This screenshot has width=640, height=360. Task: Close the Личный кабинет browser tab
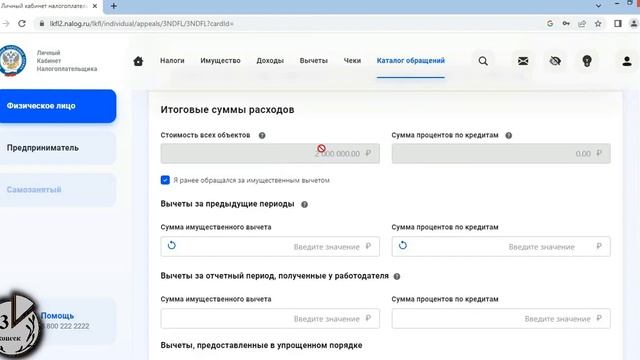[x=95, y=6]
